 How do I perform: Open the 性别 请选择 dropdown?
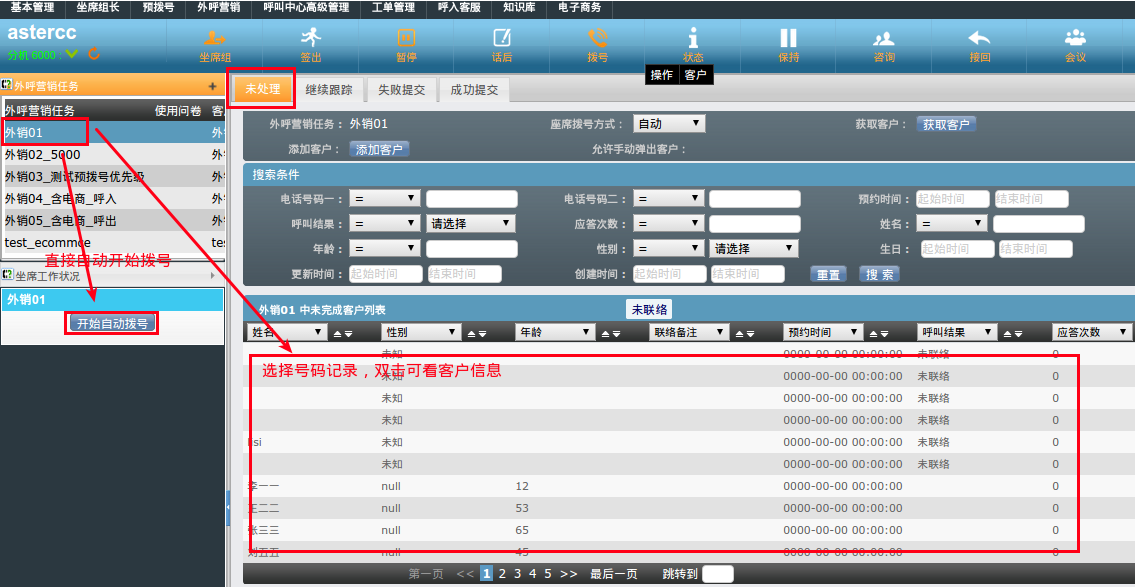pyautogui.click(x=754, y=249)
